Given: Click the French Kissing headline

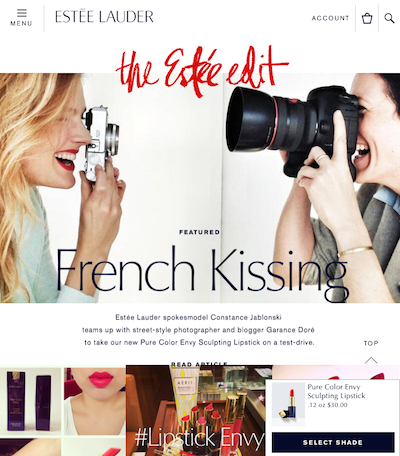Looking at the screenshot, I should (202, 271).
